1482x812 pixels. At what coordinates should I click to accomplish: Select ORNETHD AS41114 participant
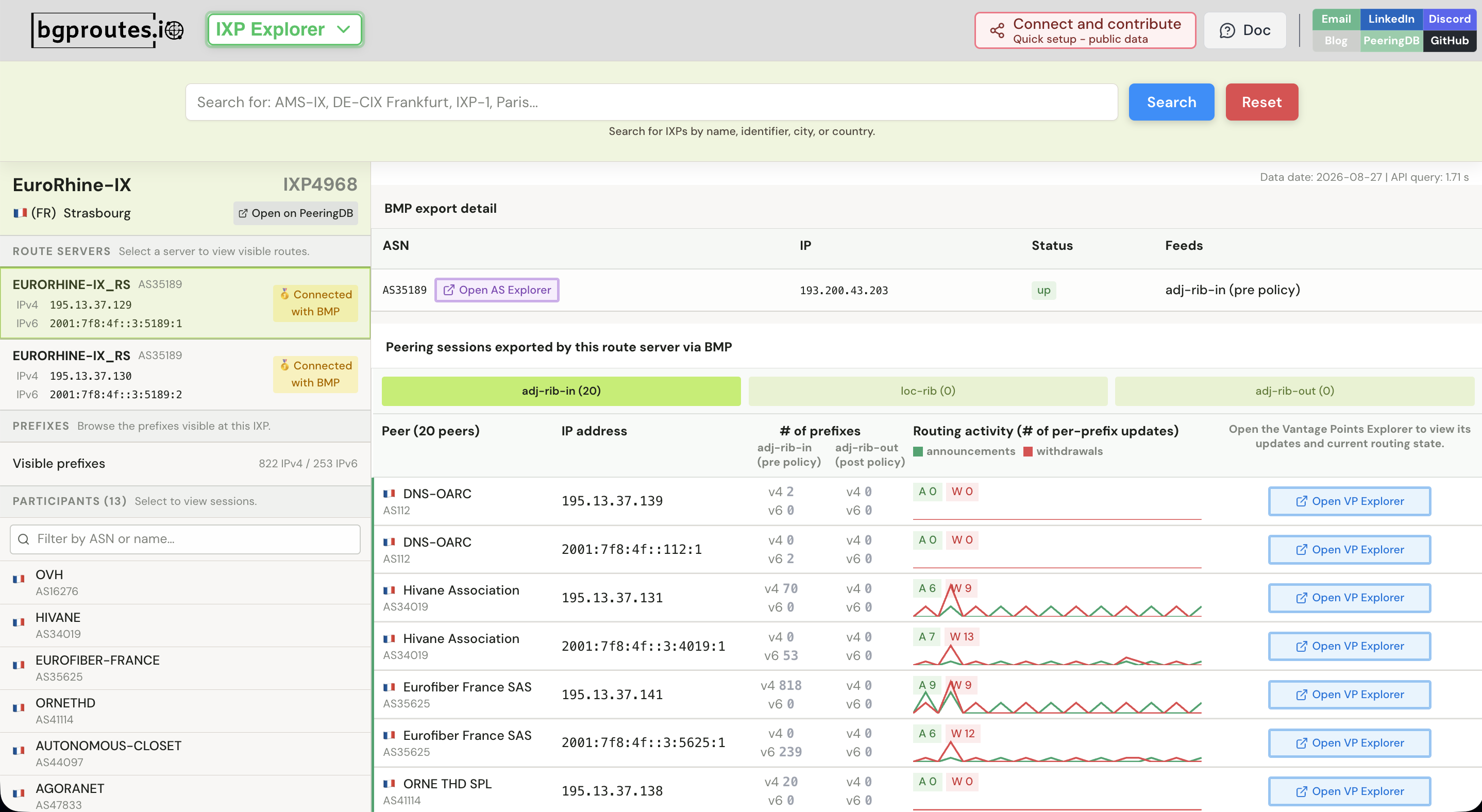[x=186, y=711]
